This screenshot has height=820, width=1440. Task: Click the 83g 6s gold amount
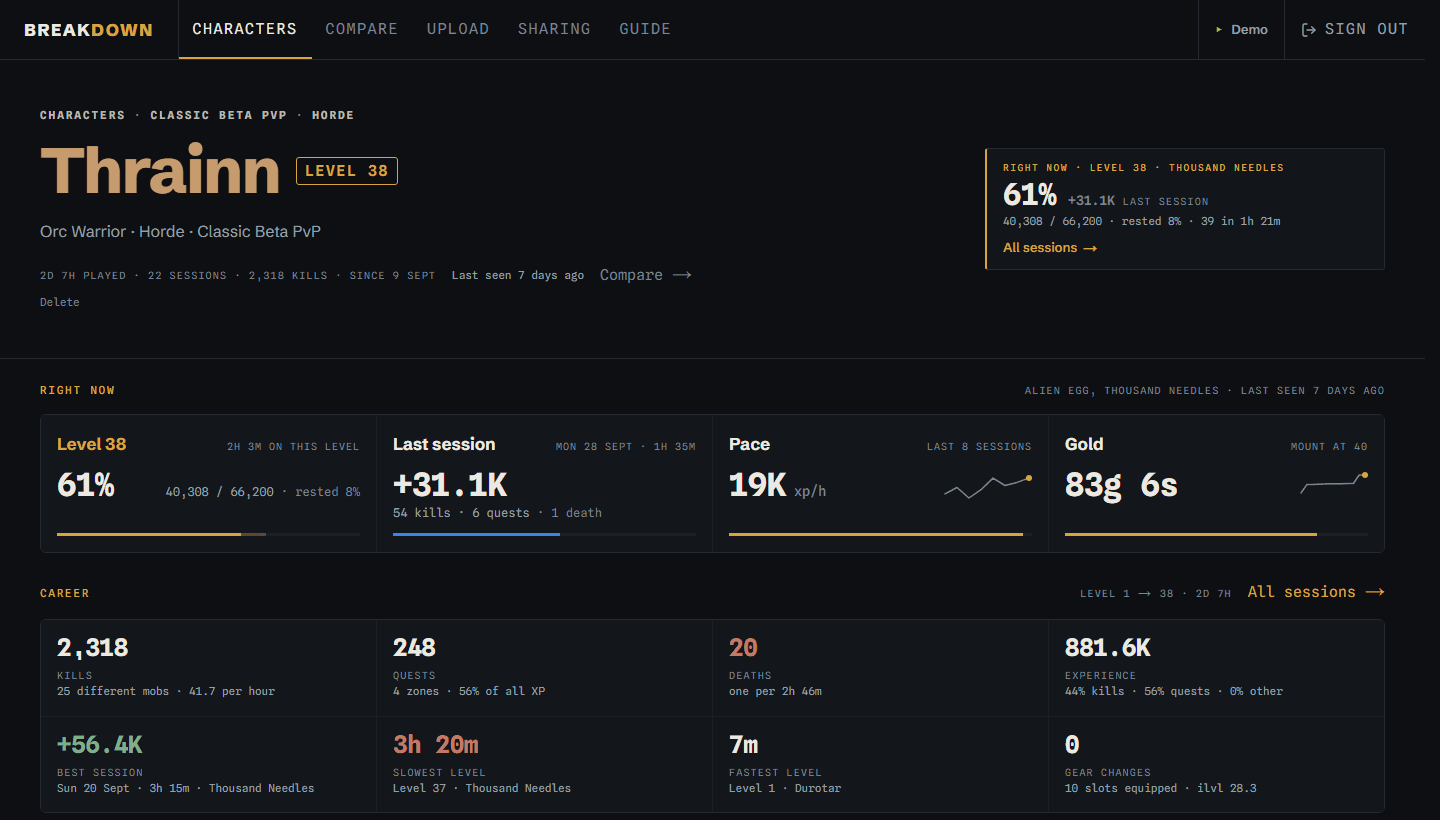pyautogui.click(x=1121, y=485)
